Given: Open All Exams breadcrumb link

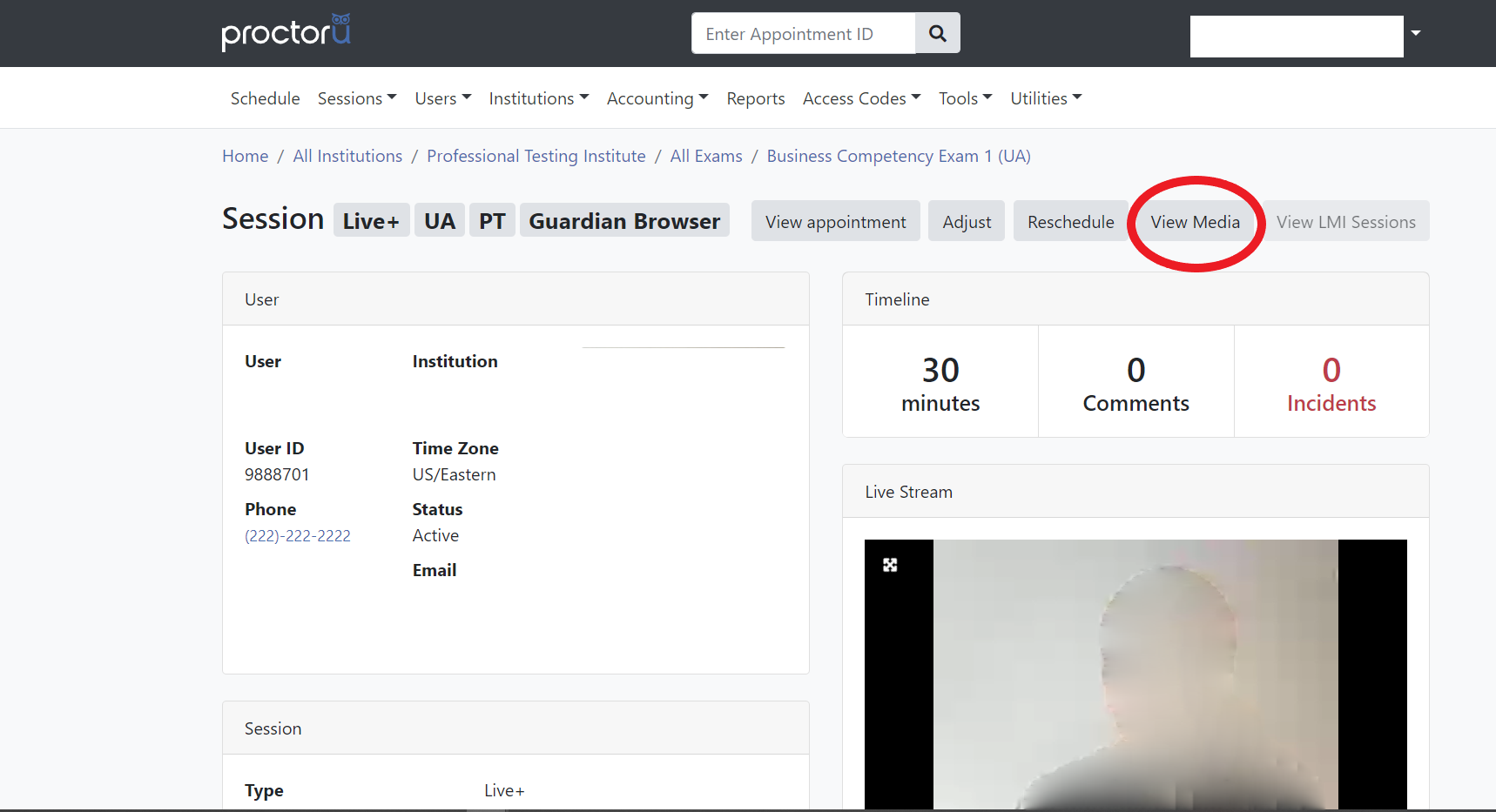Looking at the screenshot, I should click(706, 156).
